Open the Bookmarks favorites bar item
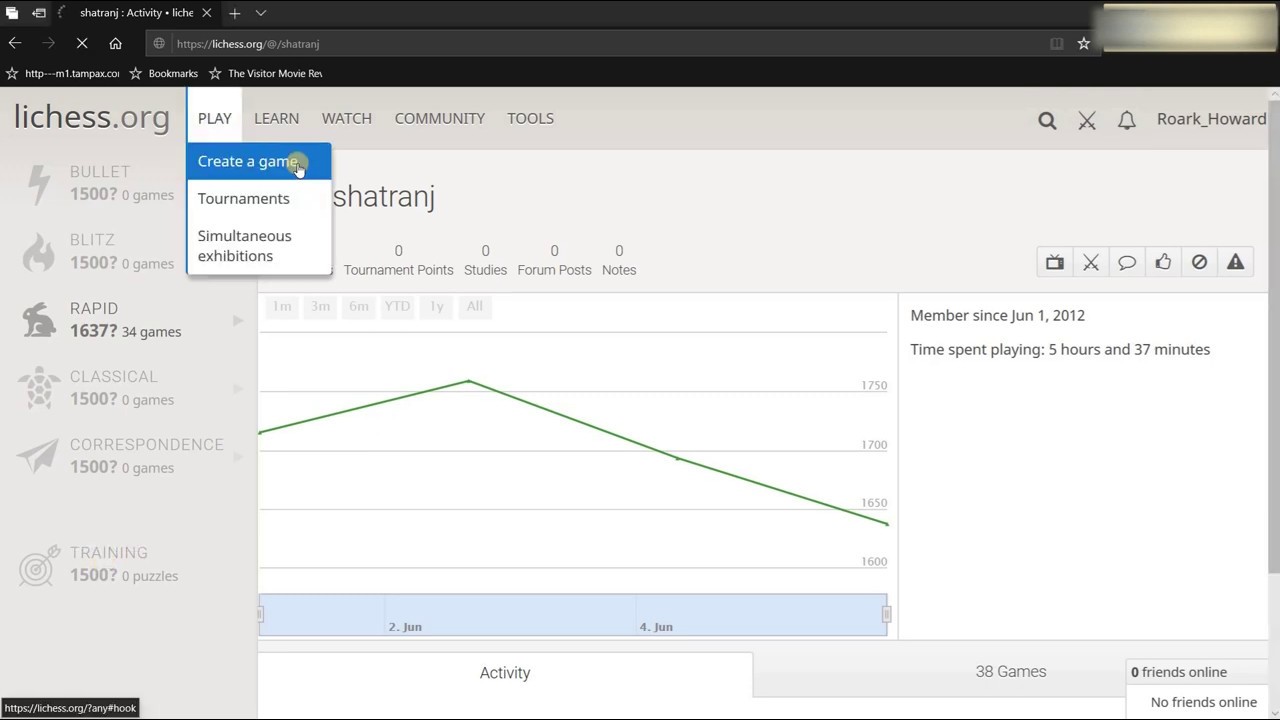Viewport: 1280px width, 720px height. tap(164, 73)
